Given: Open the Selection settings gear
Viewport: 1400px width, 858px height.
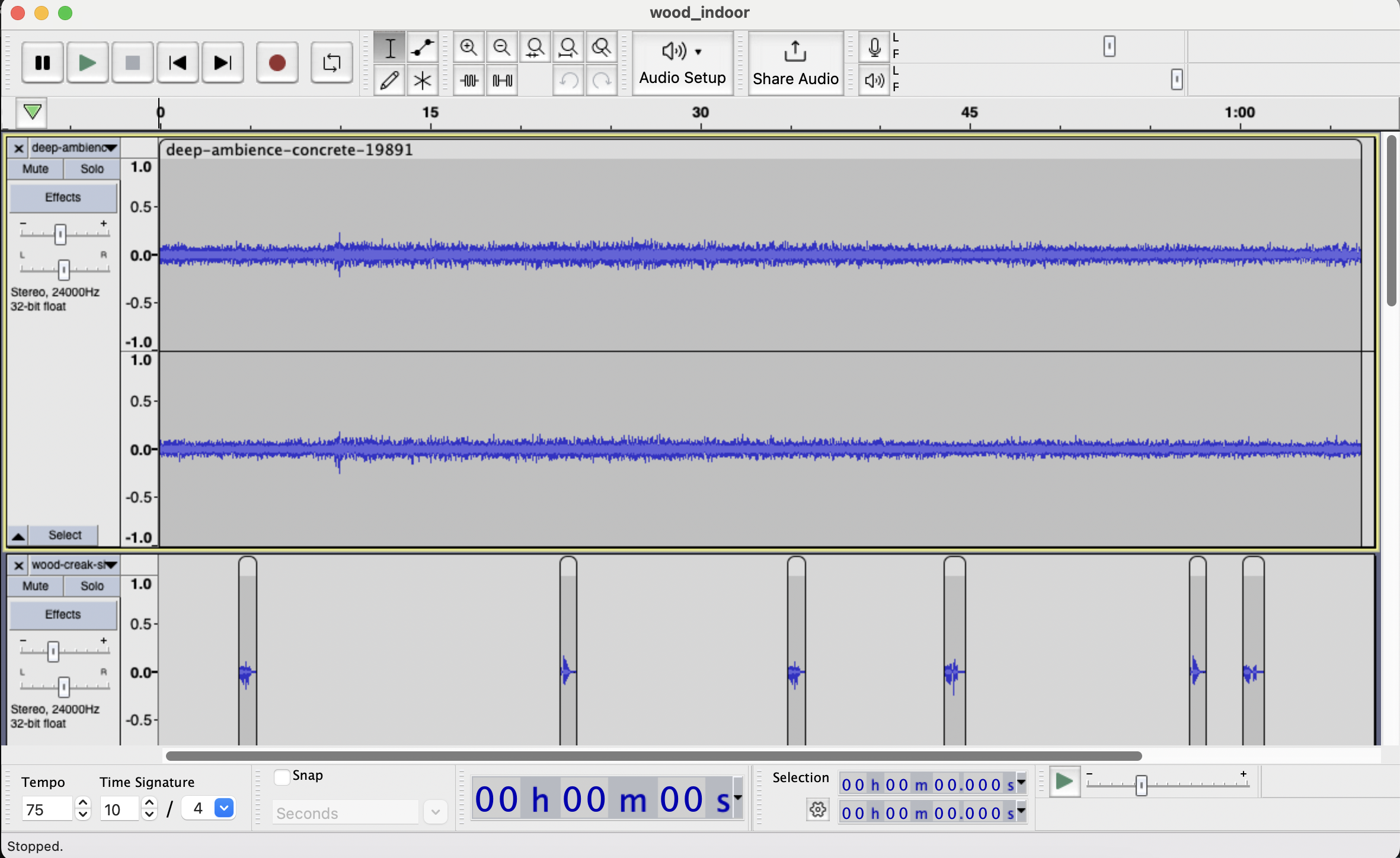Looking at the screenshot, I should click(x=818, y=809).
